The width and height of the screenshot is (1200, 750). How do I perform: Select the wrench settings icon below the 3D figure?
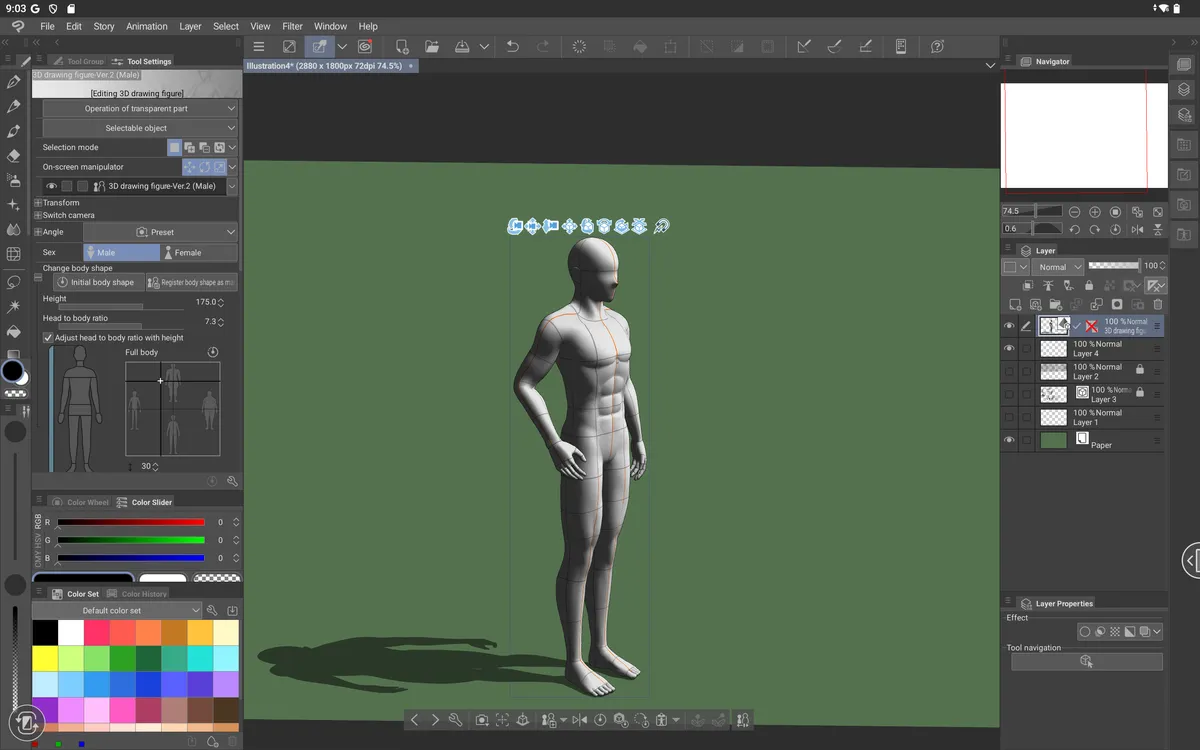coord(456,719)
